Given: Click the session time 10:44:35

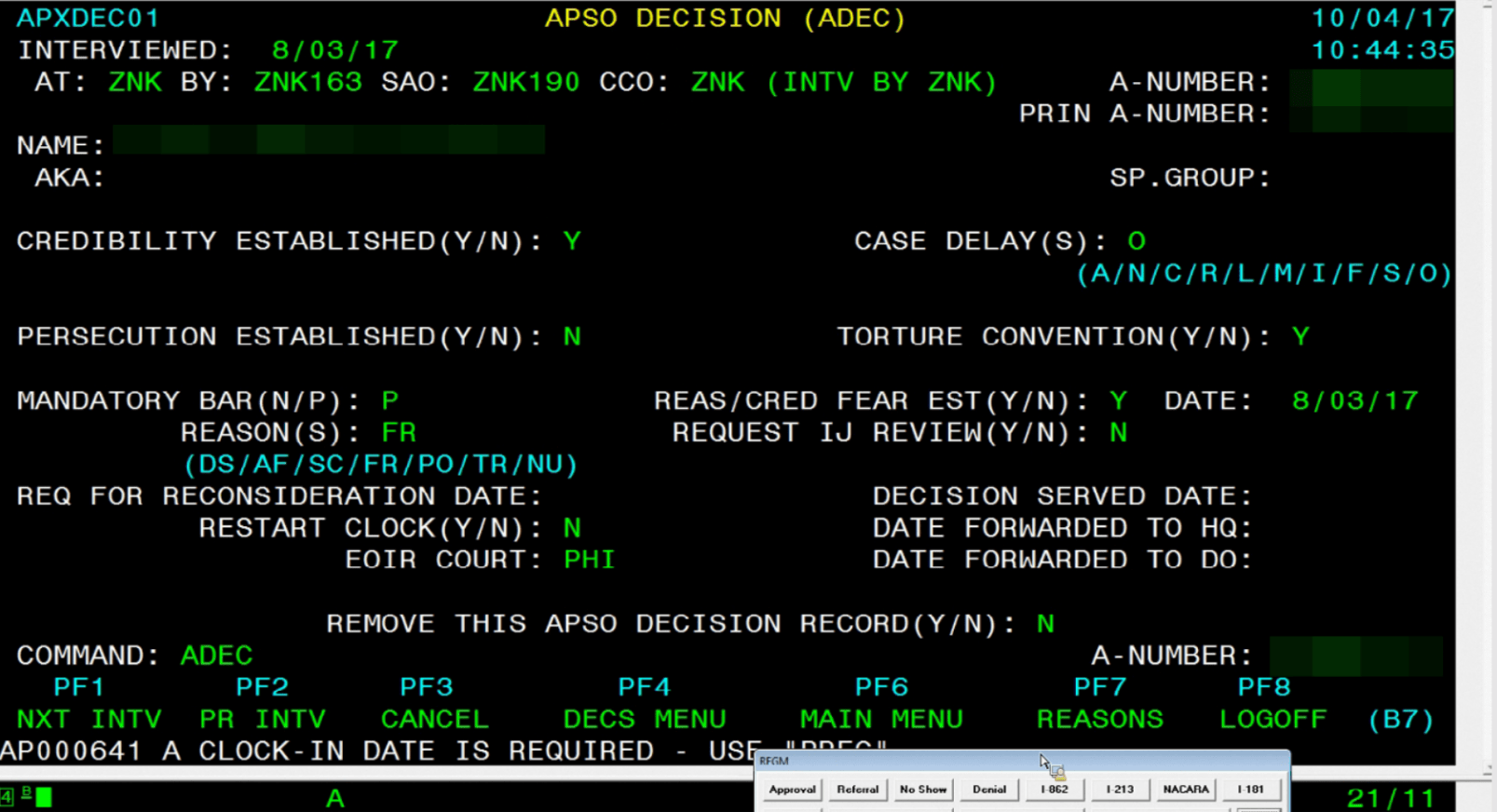Looking at the screenshot, I should click(1382, 50).
